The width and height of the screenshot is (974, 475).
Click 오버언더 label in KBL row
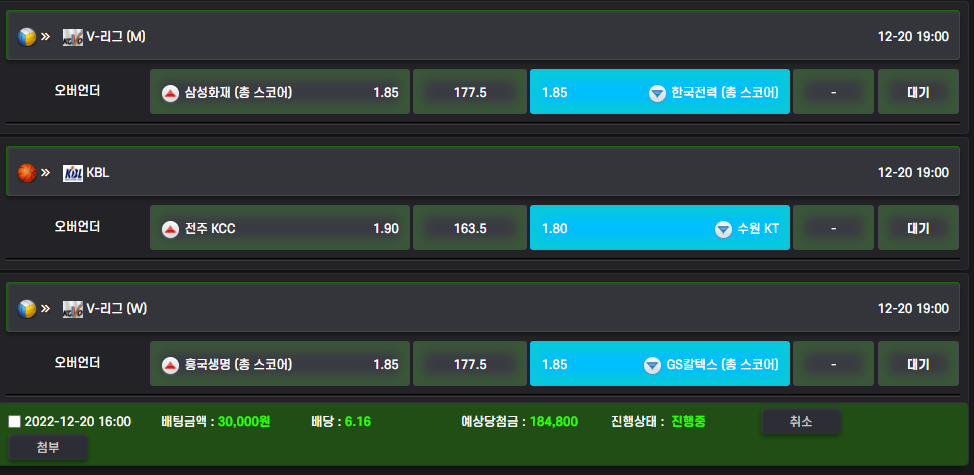(78, 227)
